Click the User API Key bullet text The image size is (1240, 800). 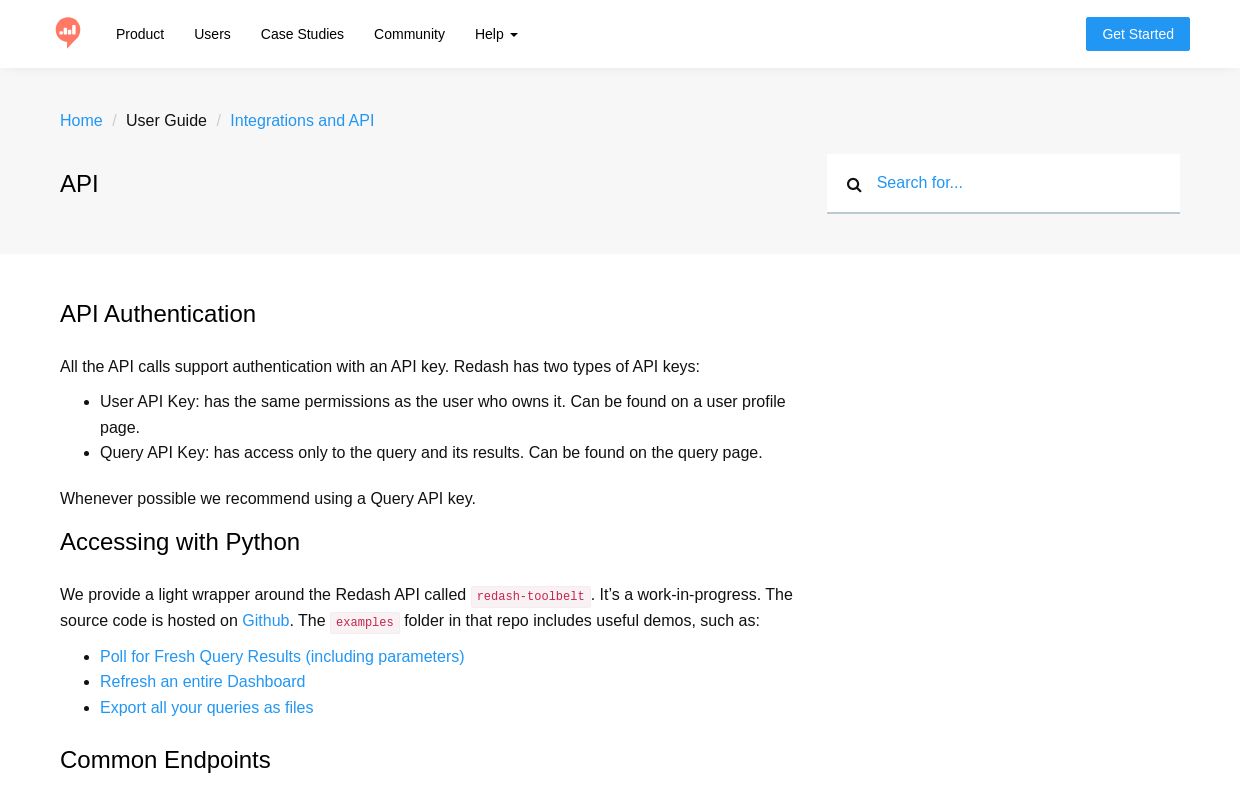click(443, 415)
